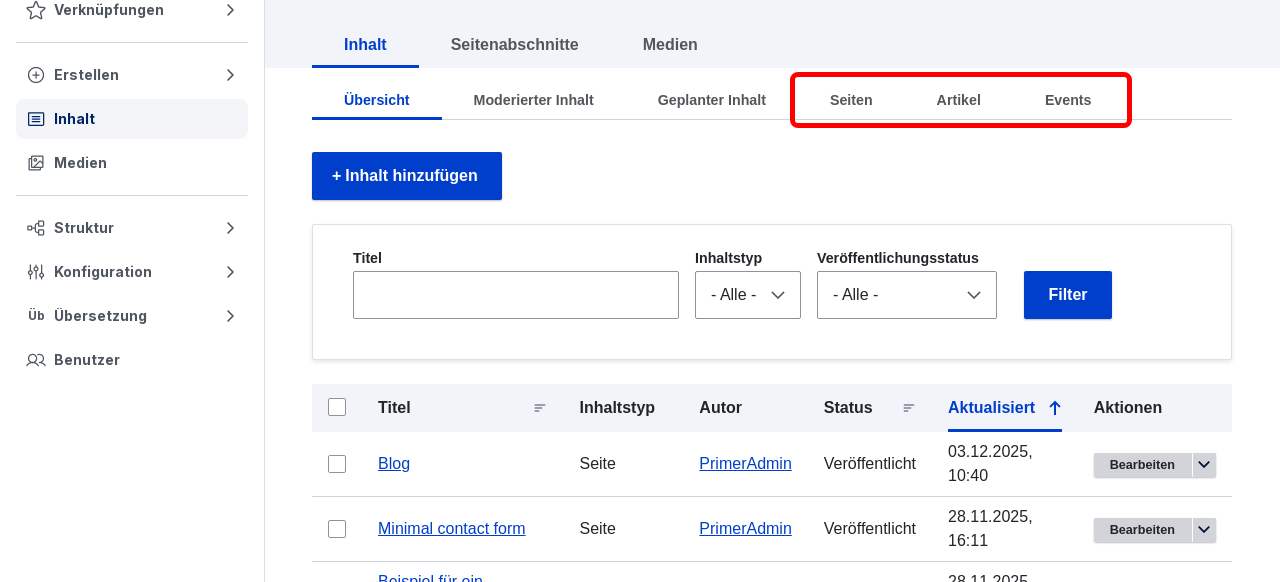Click the Medien sidebar image icon
The height and width of the screenshot is (582, 1280).
(x=36, y=163)
